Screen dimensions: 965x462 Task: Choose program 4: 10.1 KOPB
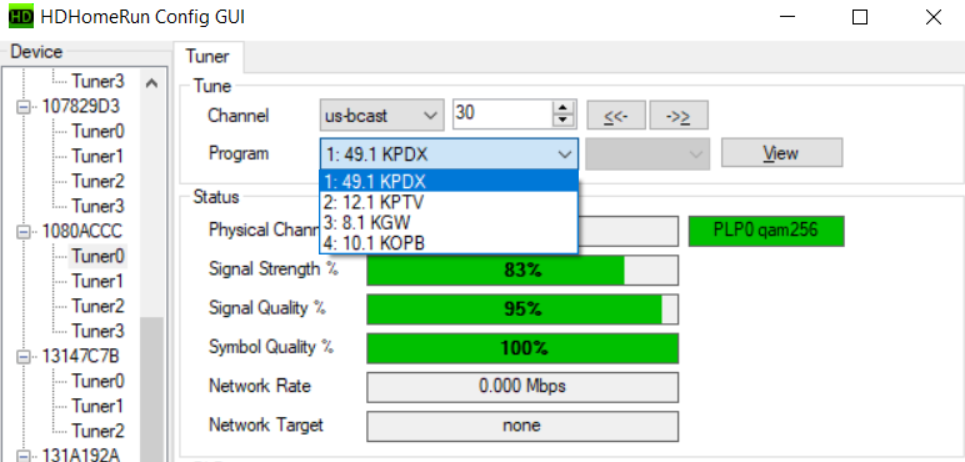tap(449, 241)
